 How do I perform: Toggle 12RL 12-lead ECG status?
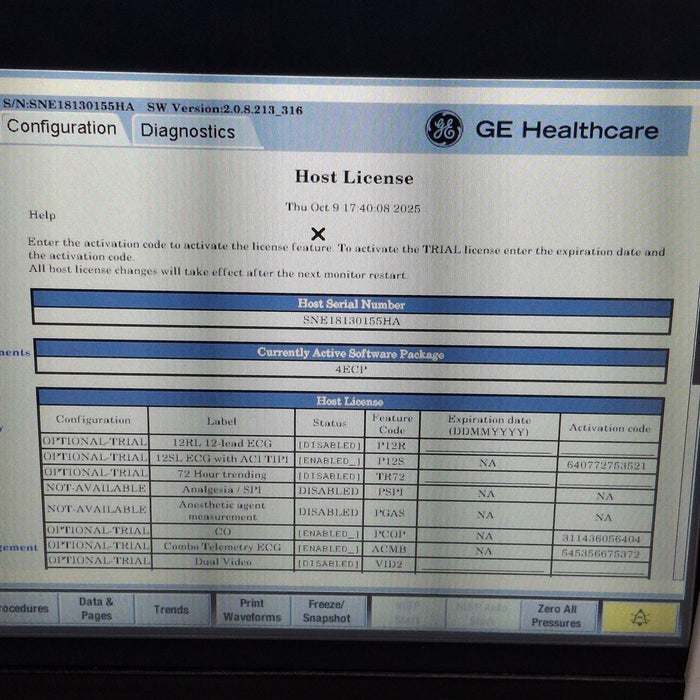pos(329,445)
